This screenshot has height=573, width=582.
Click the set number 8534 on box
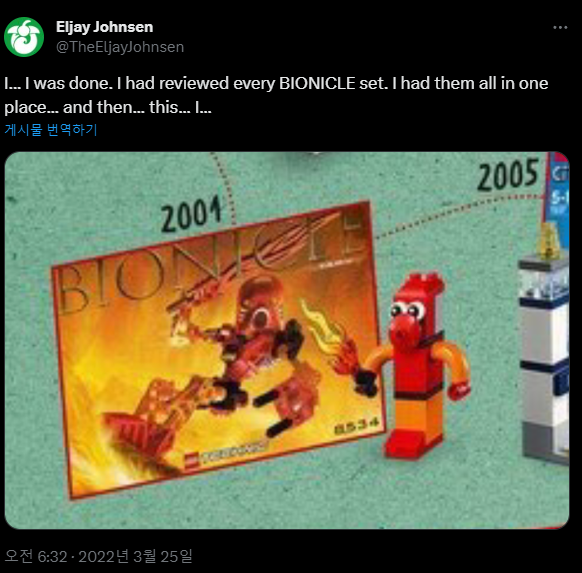[357, 426]
